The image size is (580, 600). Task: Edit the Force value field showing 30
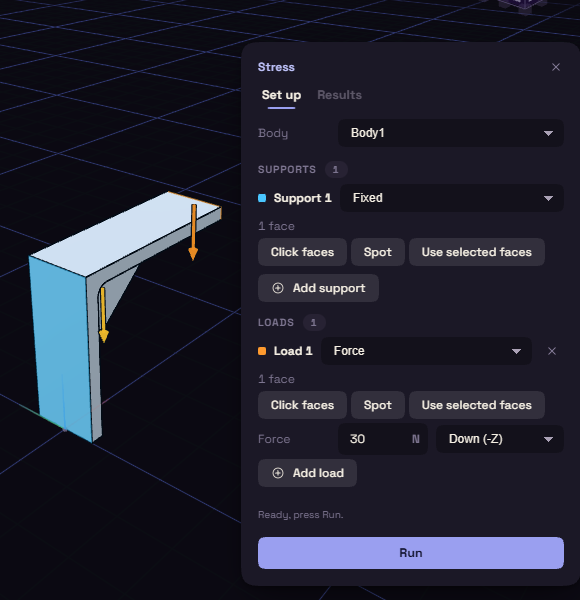click(383, 439)
